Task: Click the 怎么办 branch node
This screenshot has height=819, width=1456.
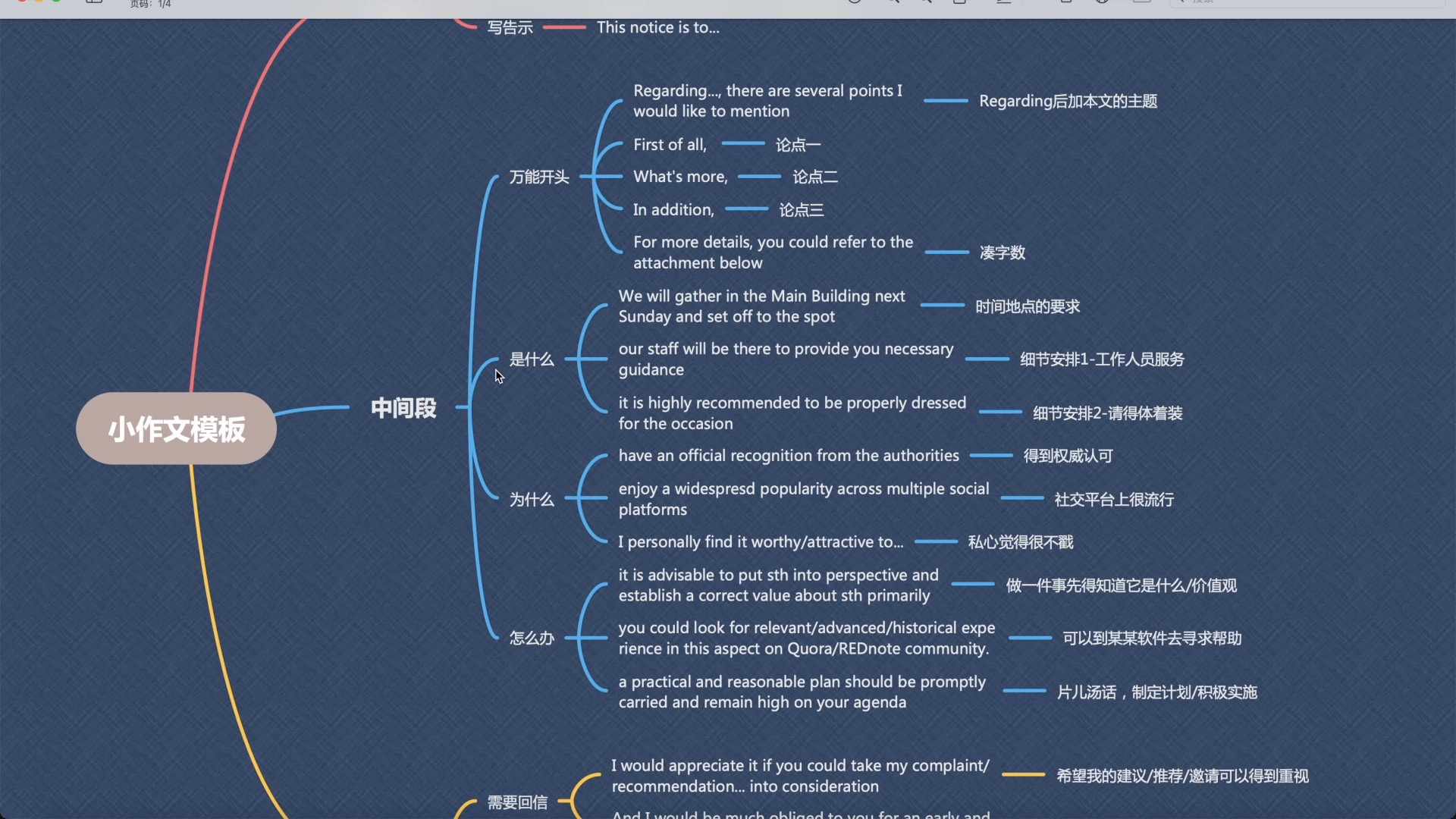Action: [531, 638]
